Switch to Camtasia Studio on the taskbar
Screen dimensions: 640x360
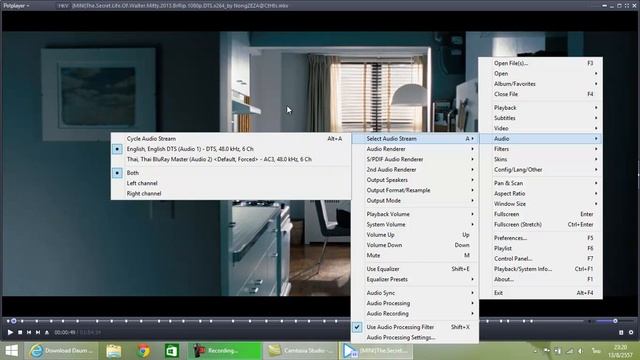pyautogui.click(x=300, y=351)
